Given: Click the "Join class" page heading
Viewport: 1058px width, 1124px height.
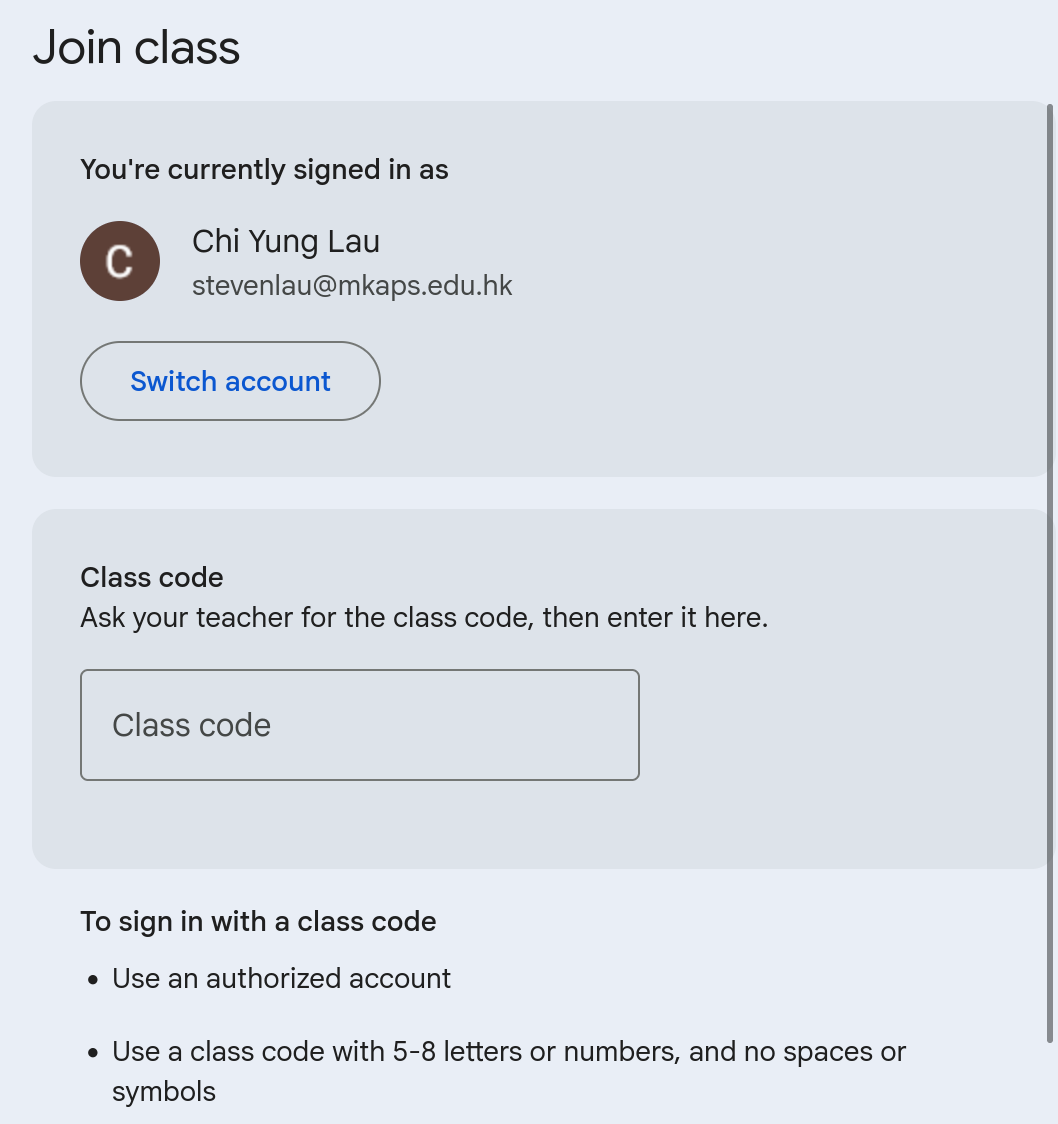Looking at the screenshot, I should [x=137, y=48].
